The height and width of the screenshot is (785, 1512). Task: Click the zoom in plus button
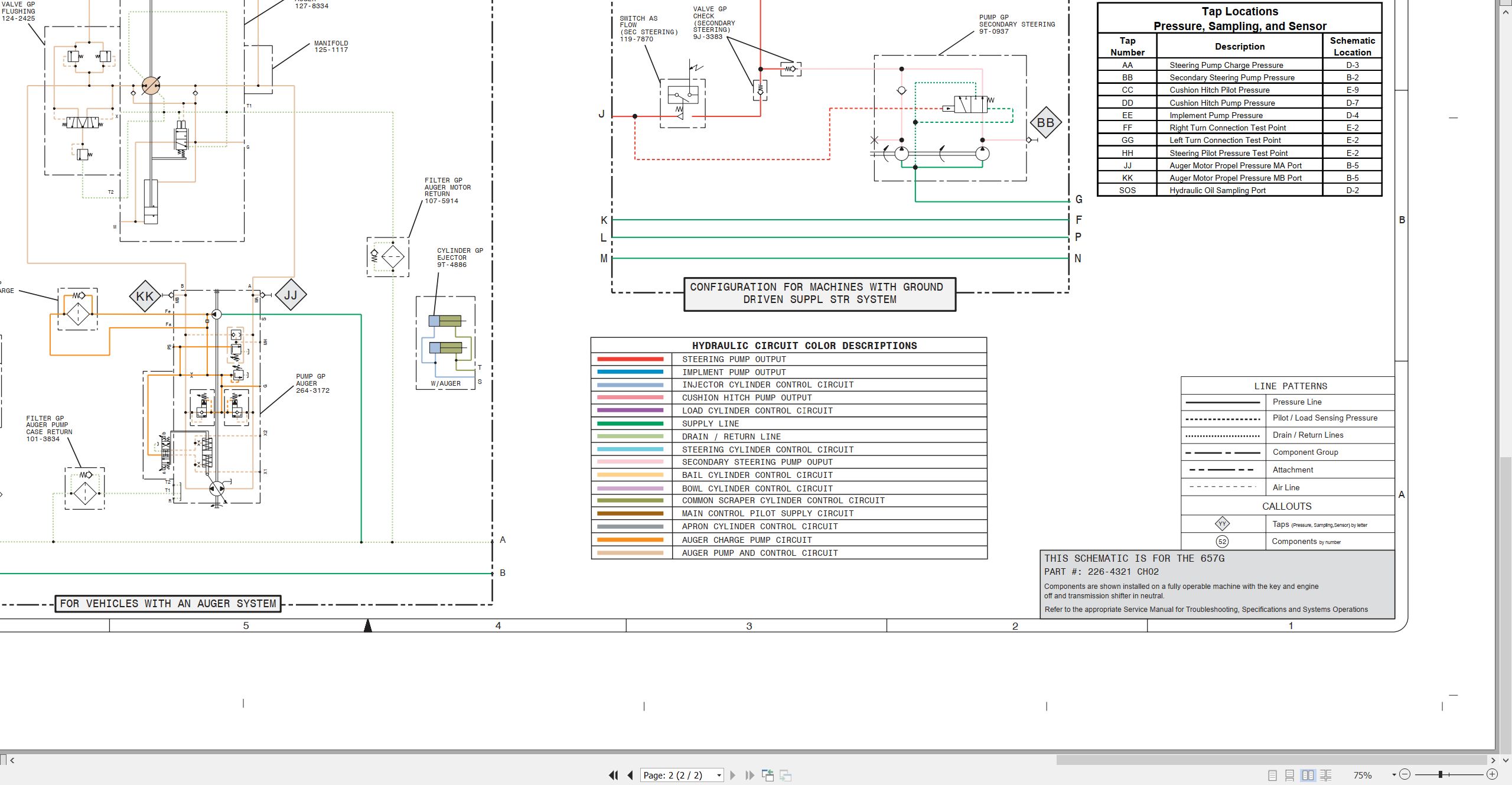point(1492,774)
